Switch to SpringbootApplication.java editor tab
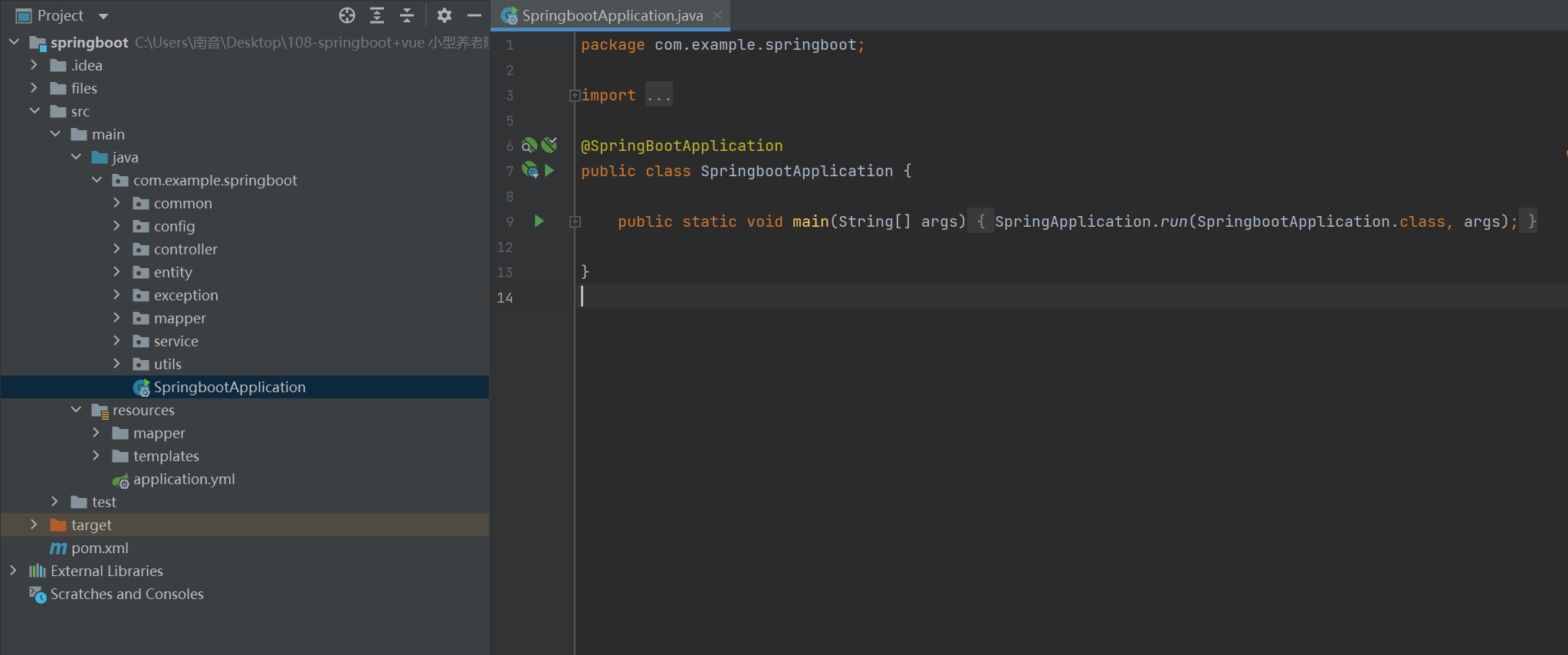 (612, 15)
